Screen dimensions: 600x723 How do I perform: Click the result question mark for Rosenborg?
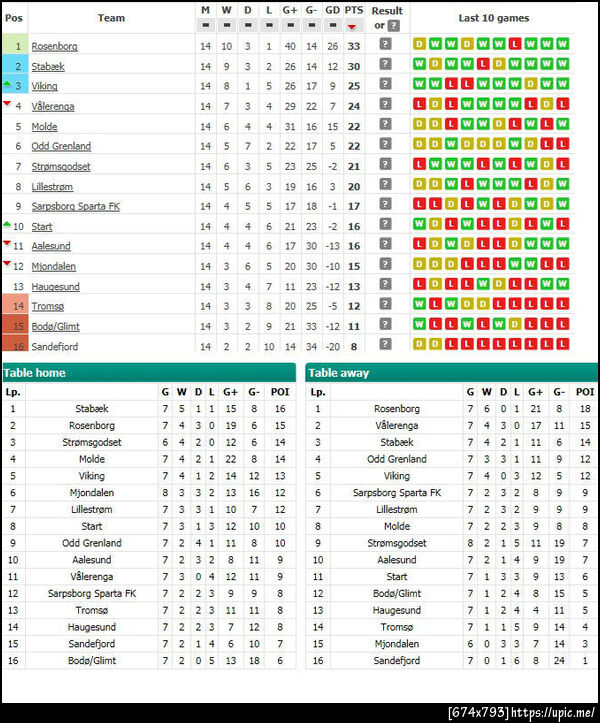tap(385, 45)
